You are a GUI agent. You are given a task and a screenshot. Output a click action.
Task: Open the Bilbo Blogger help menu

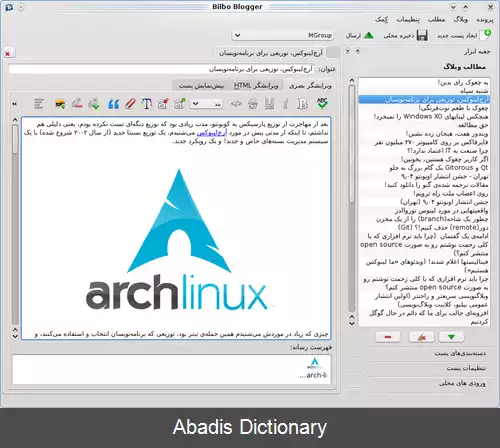click(x=381, y=20)
